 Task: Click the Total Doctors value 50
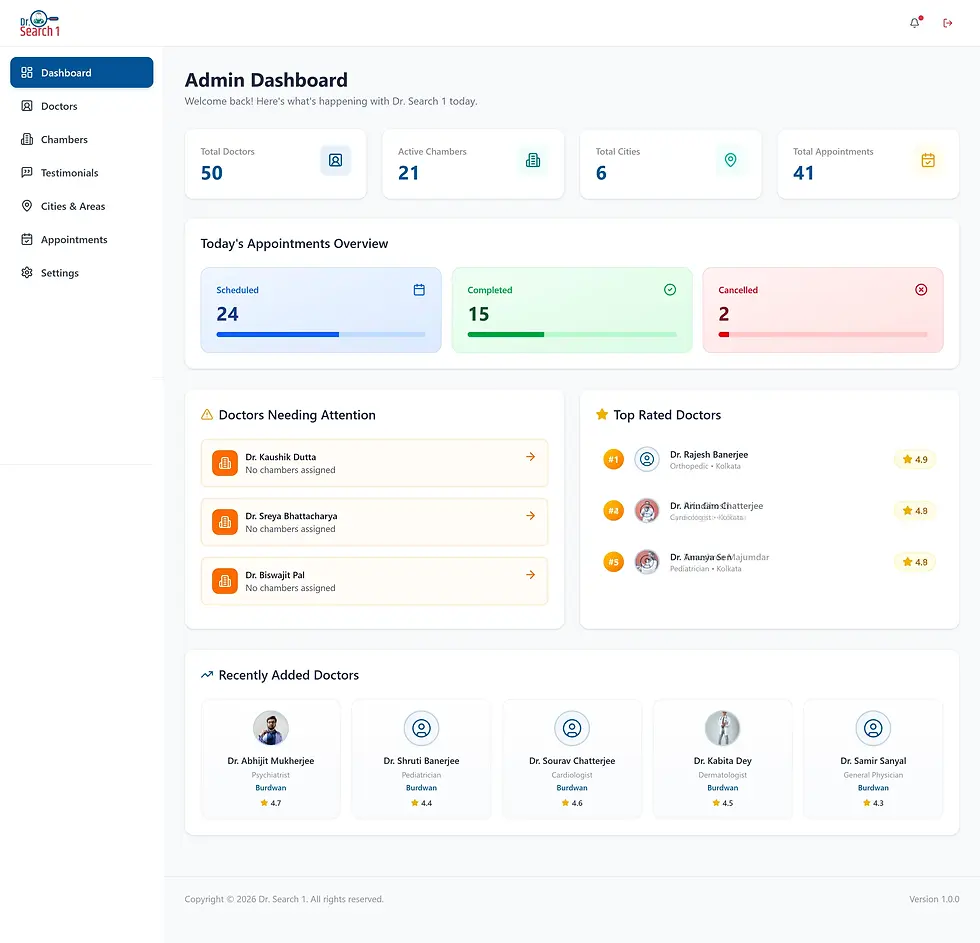coord(212,173)
